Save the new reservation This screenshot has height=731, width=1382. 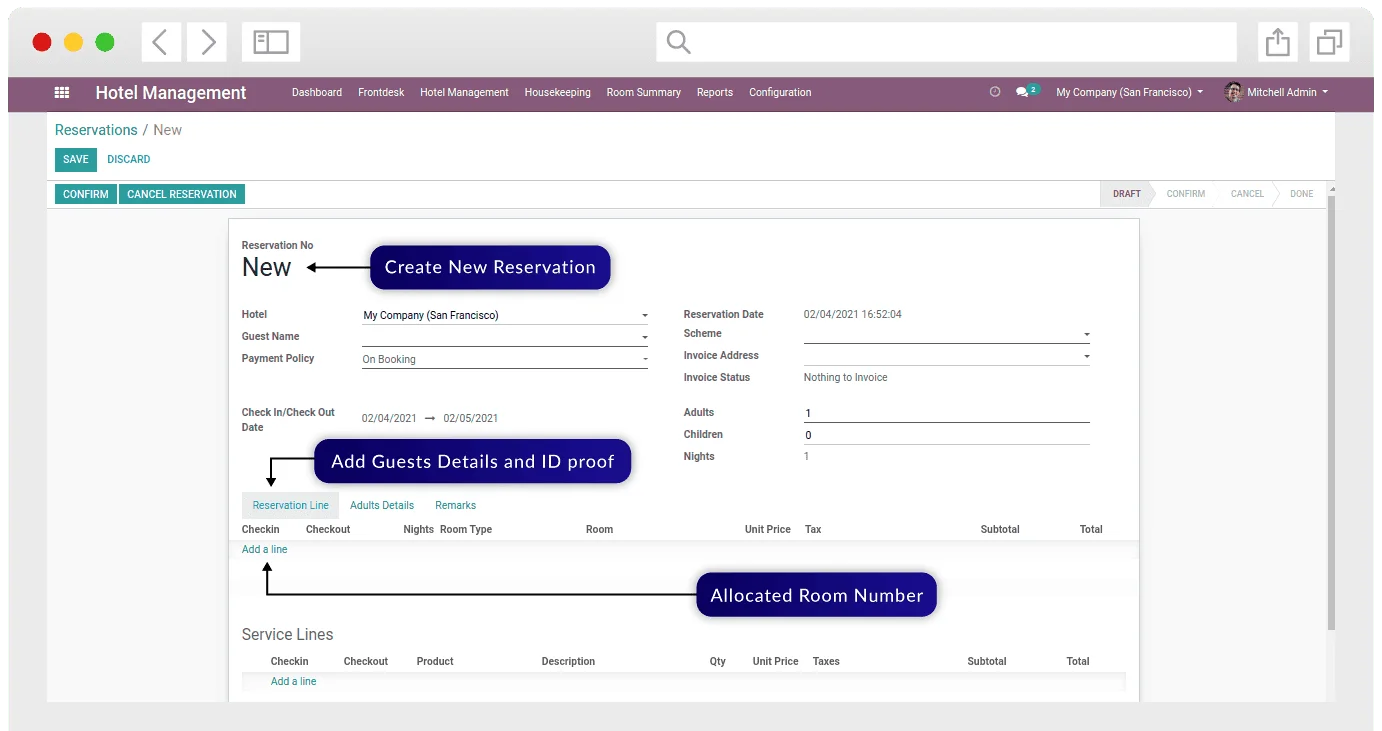pyautogui.click(x=76, y=159)
